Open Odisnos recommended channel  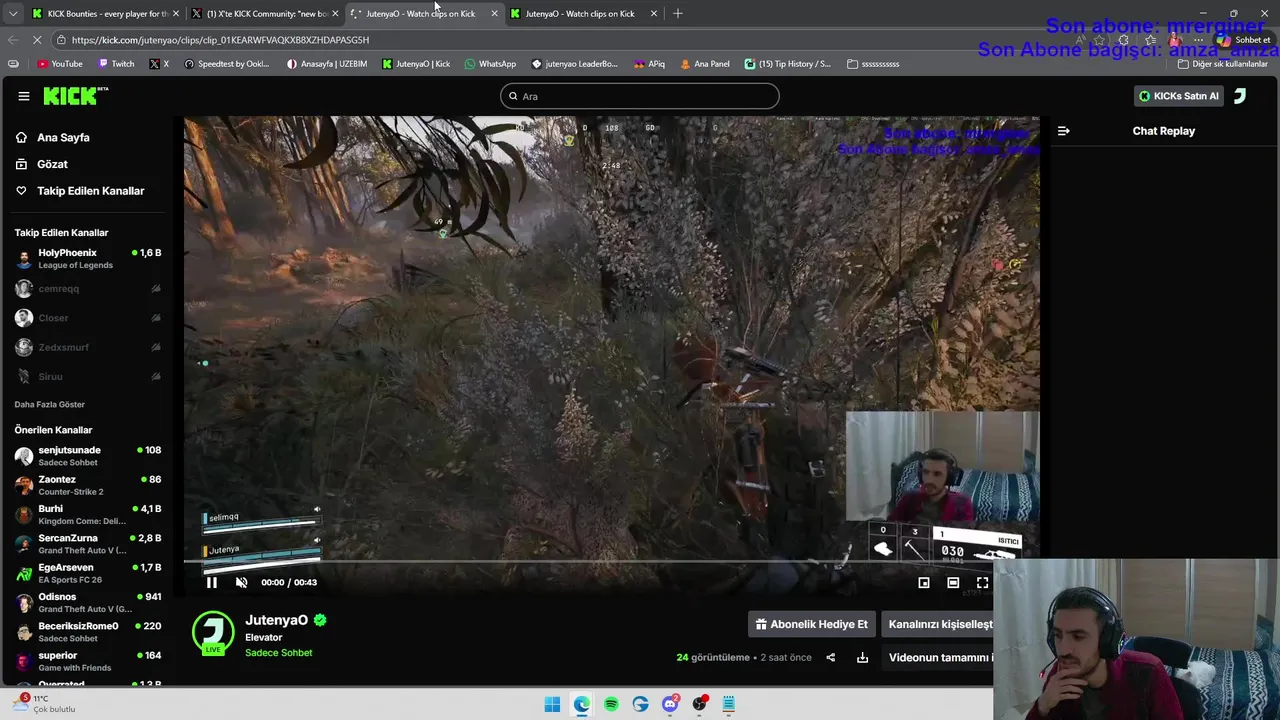[x=88, y=602]
